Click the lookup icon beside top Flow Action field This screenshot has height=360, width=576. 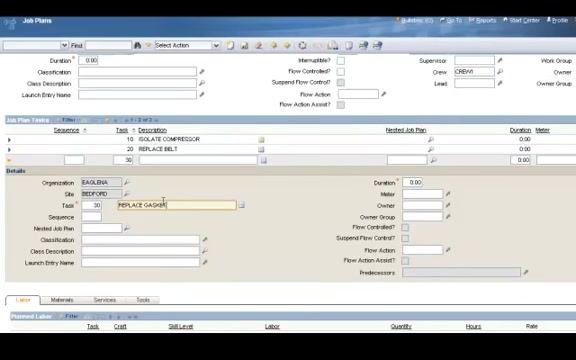[x=384, y=94]
